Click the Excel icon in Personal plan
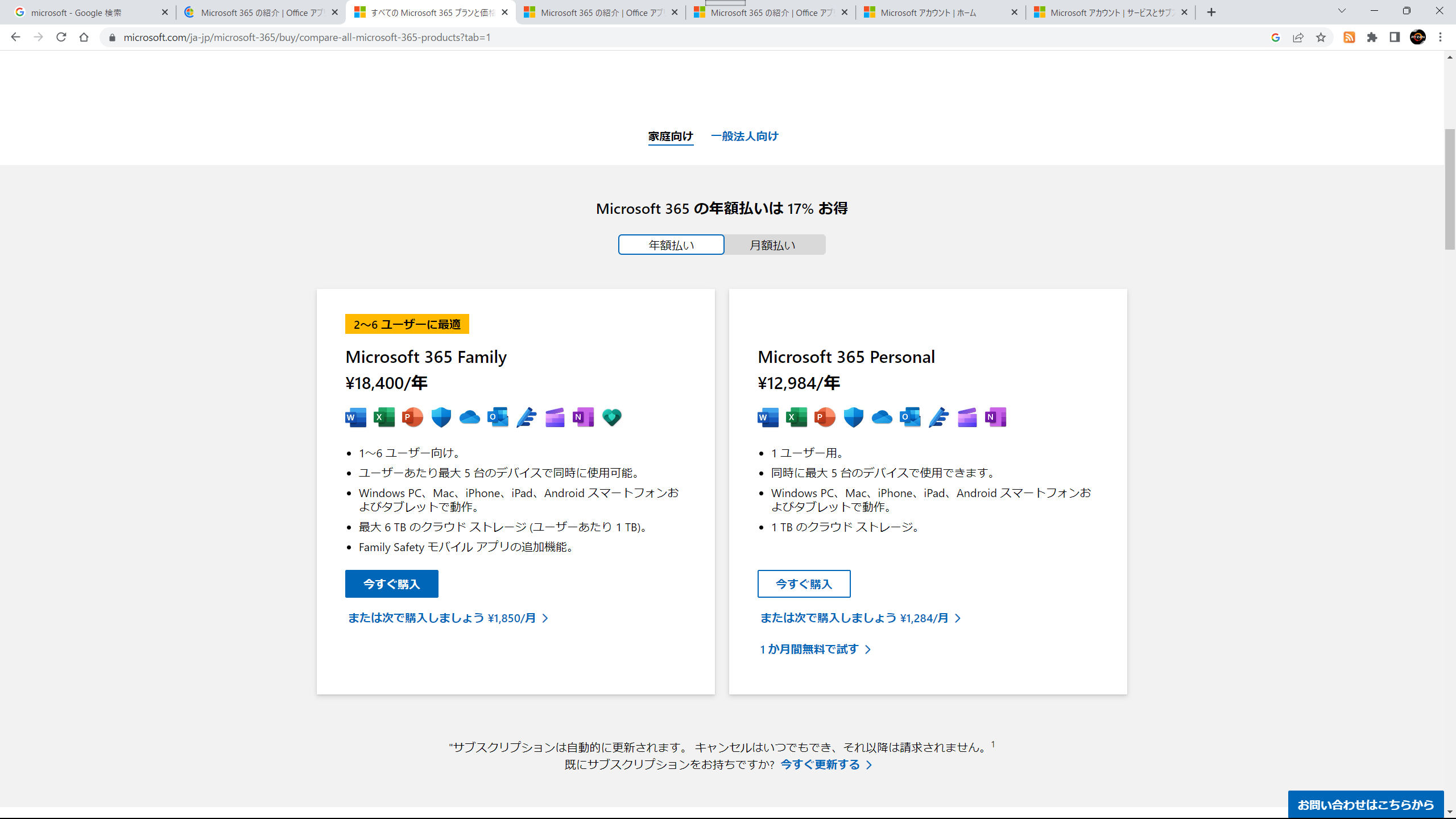Viewport: 1456px width, 819px height. tap(797, 417)
